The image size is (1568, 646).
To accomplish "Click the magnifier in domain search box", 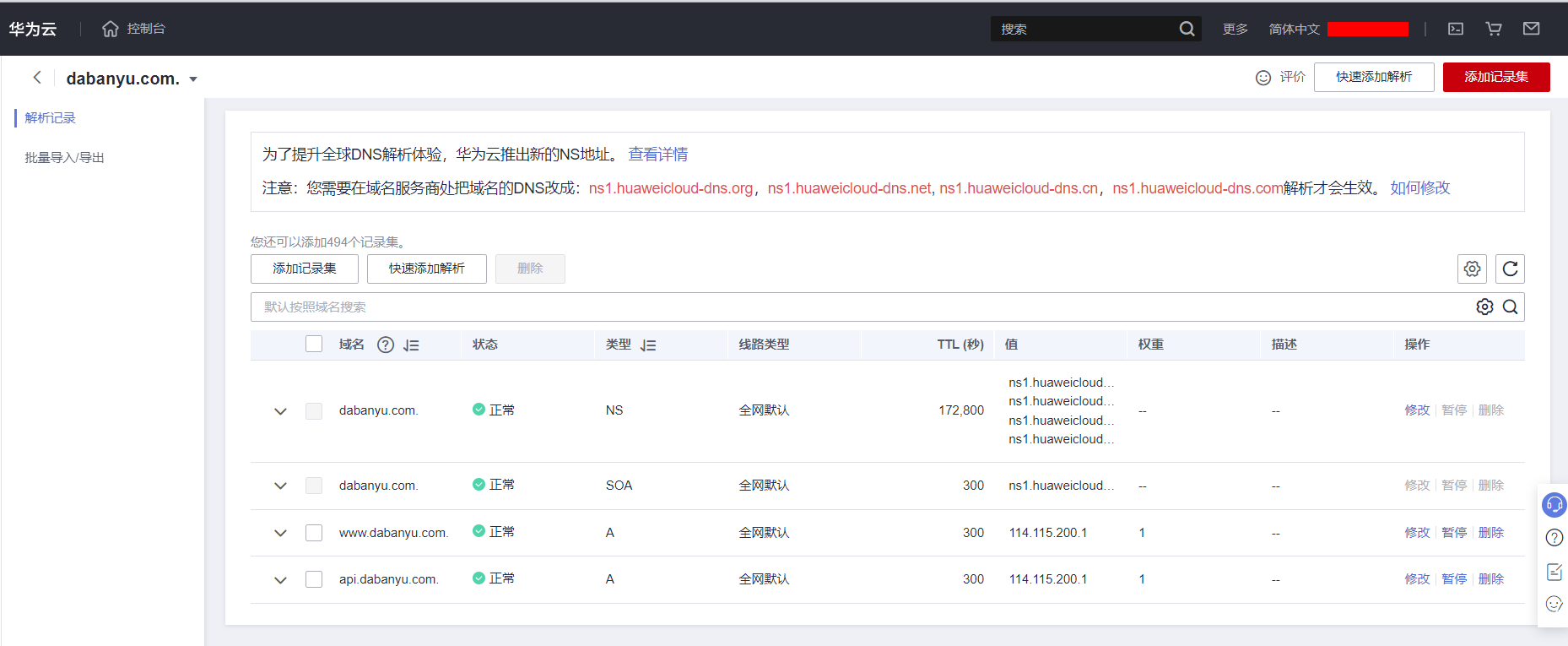I will [x=1511, y=307].
